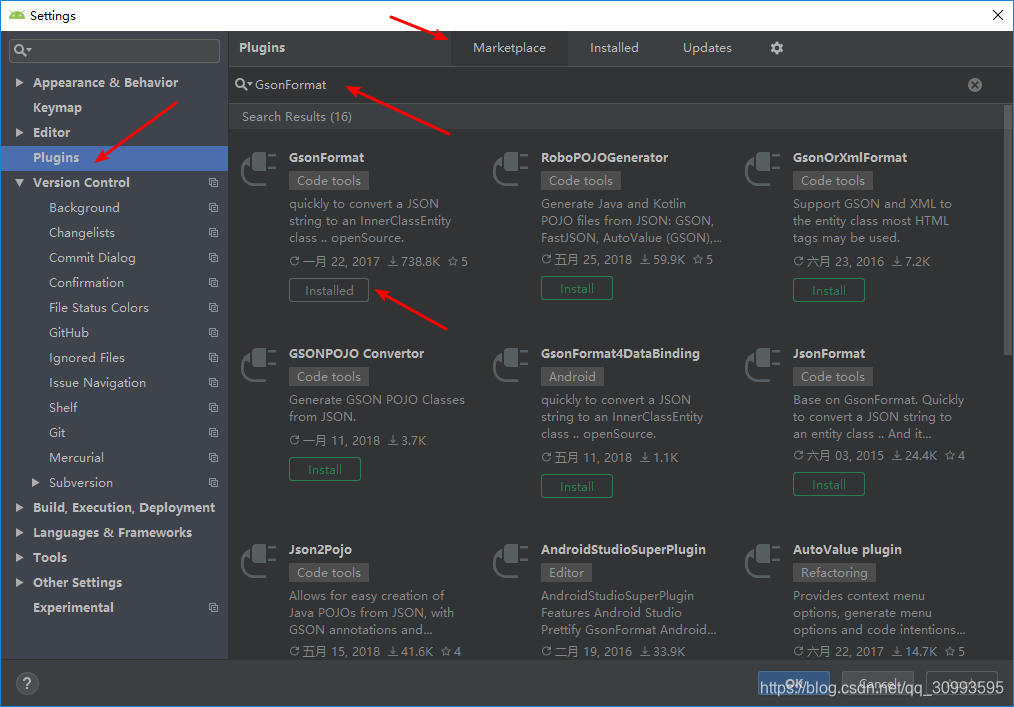
Task: Install the GsonFormat4DataBinding plugin
Action: point(577,486)
